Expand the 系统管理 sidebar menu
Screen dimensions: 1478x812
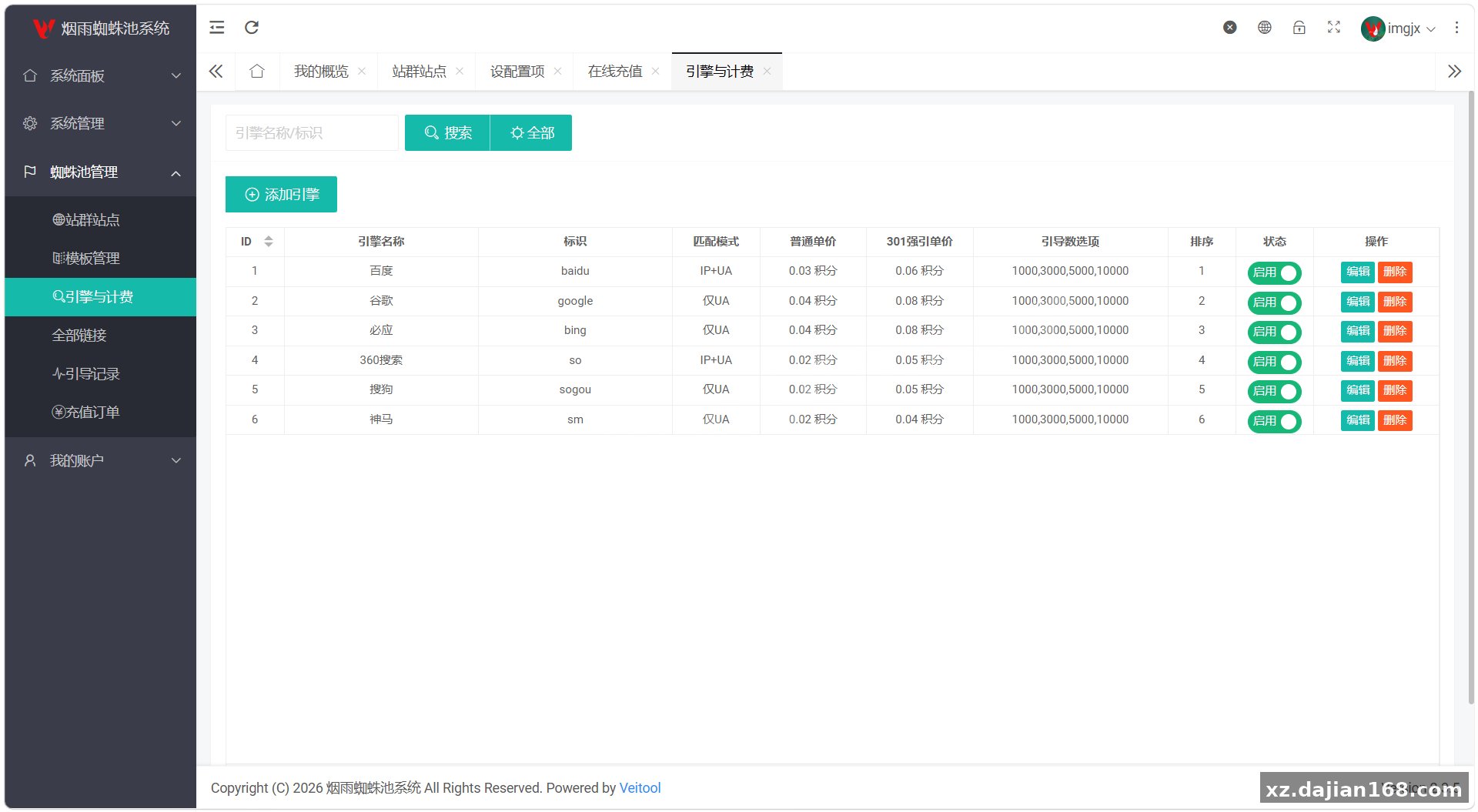point(101,123)
